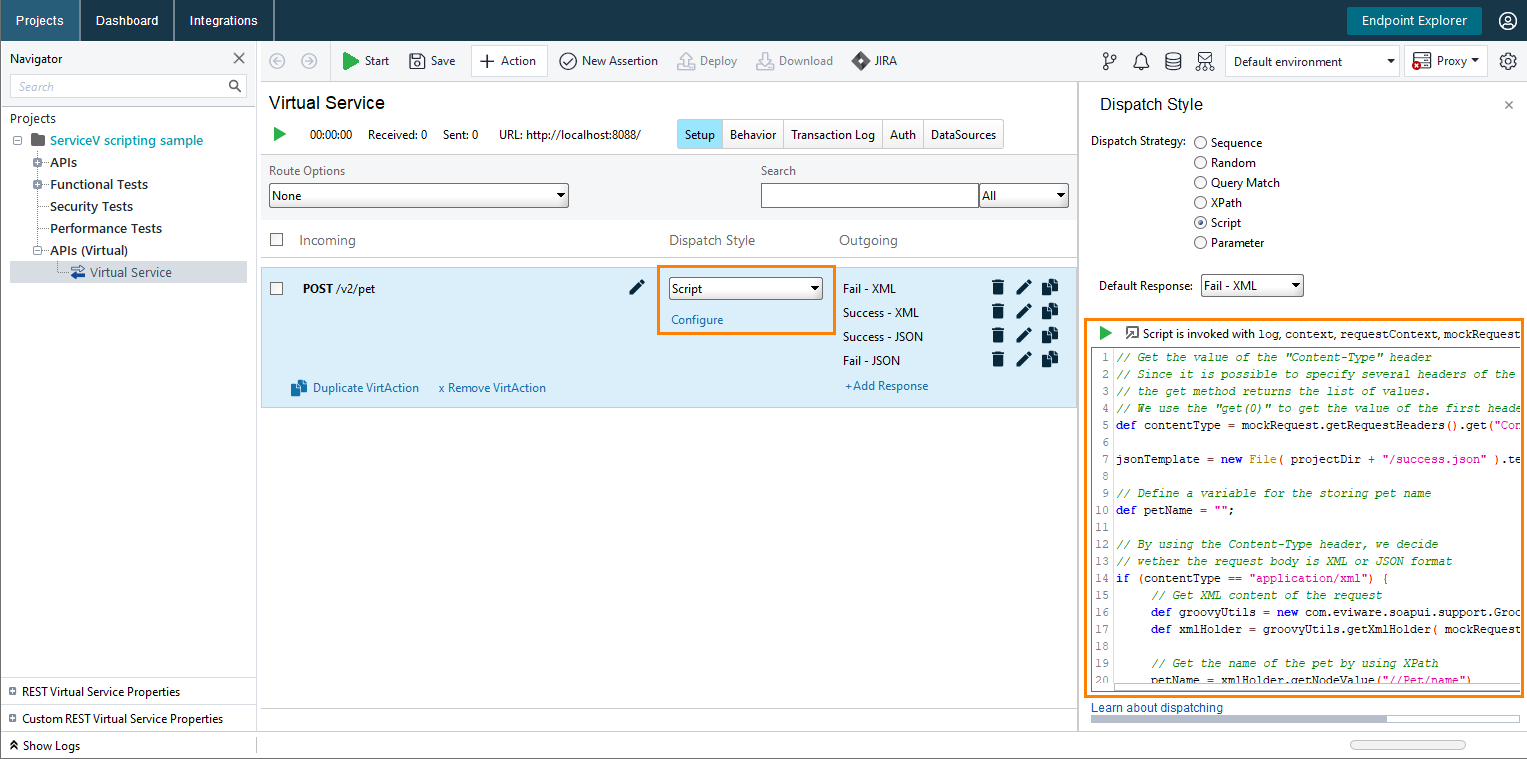Open the Integrations menu item
Viewport: 1527px width, 759px height.
[223, 20]
